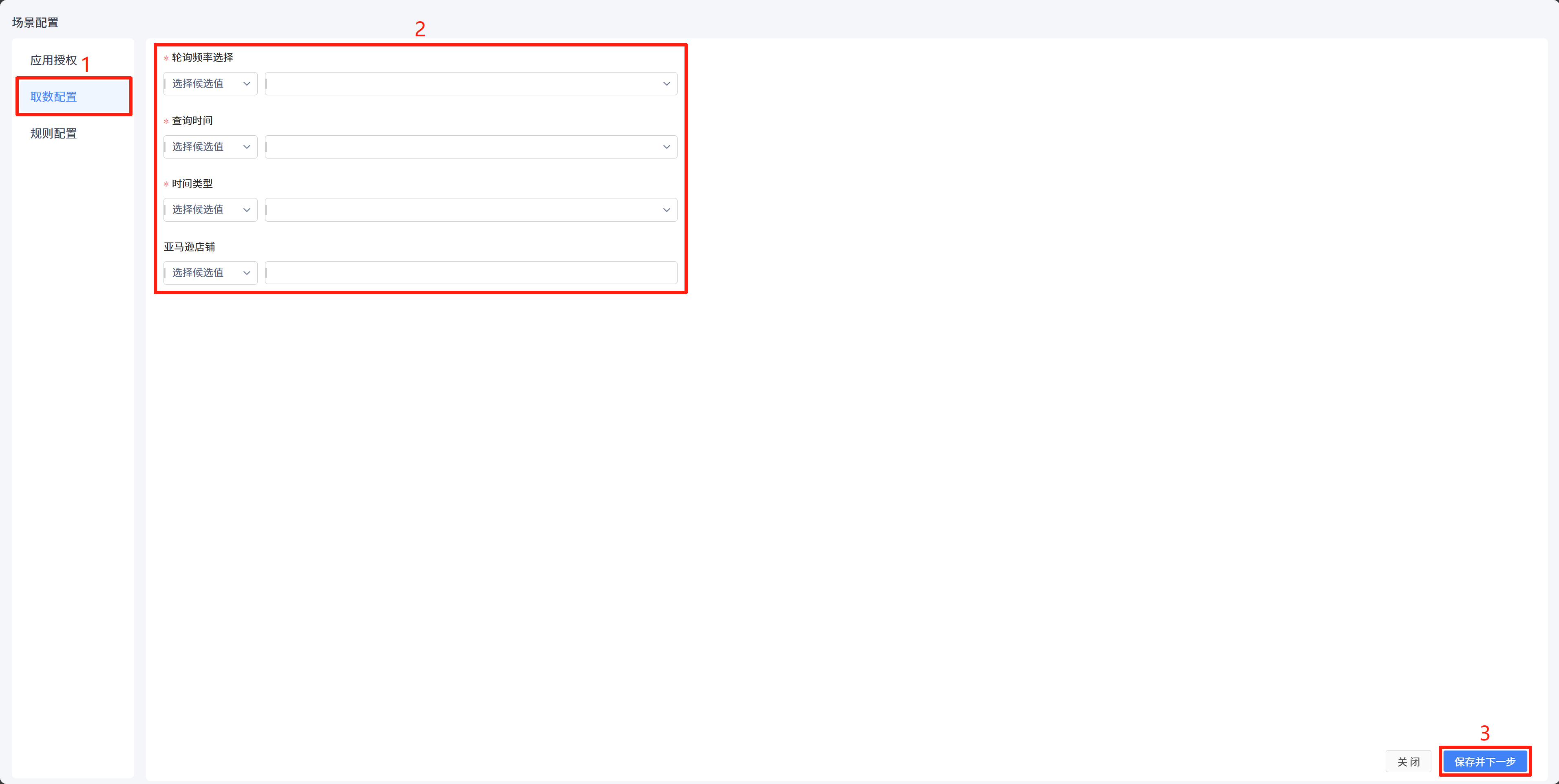
Task: Click chevron arrow of 查询时间 value field
Action: (x=666, y=147)
